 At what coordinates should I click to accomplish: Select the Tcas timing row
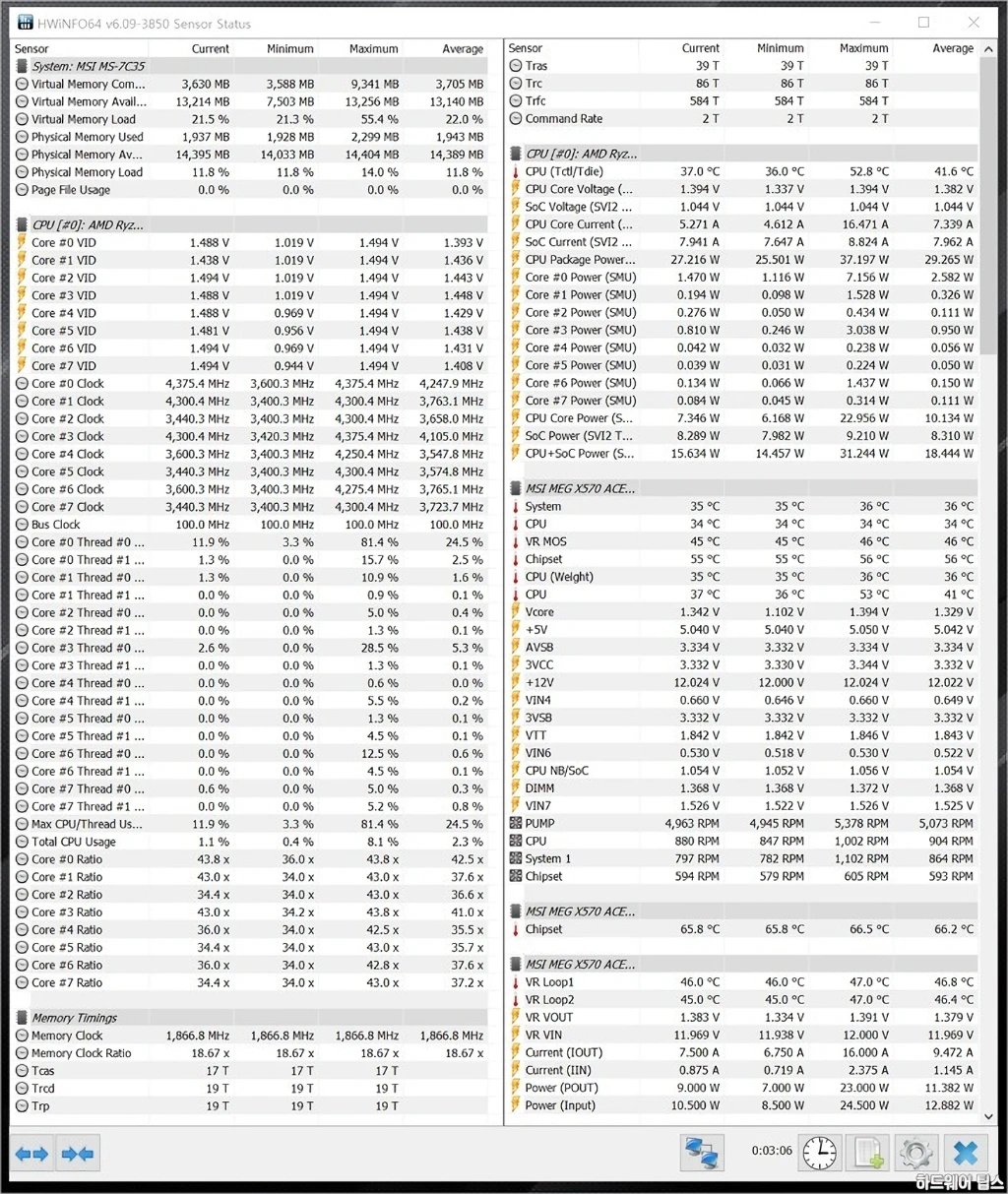pyautogui.click(x=251, y=1071)
